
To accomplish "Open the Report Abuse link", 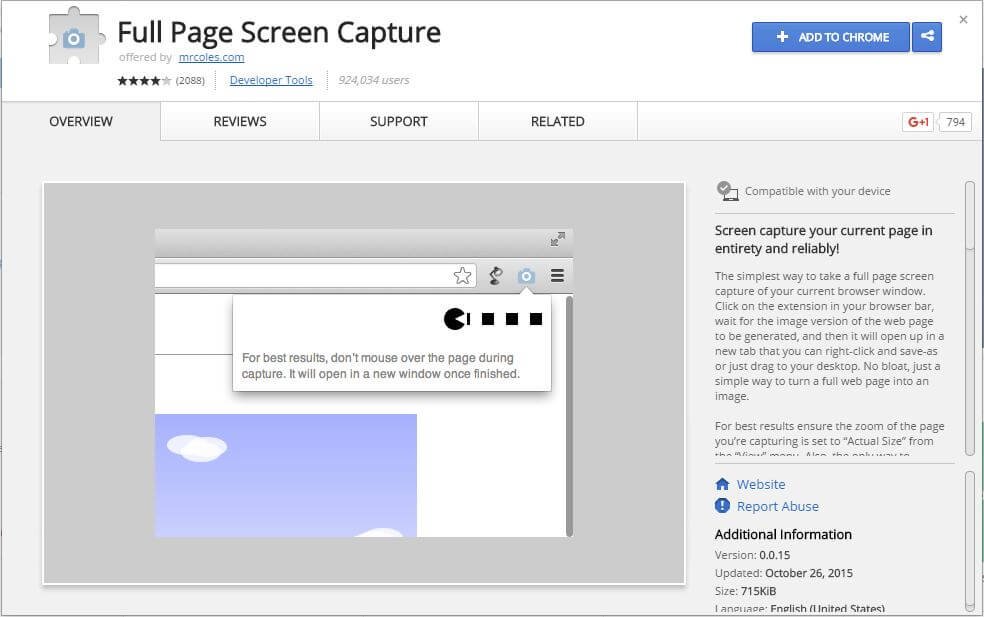I will 778,507.
